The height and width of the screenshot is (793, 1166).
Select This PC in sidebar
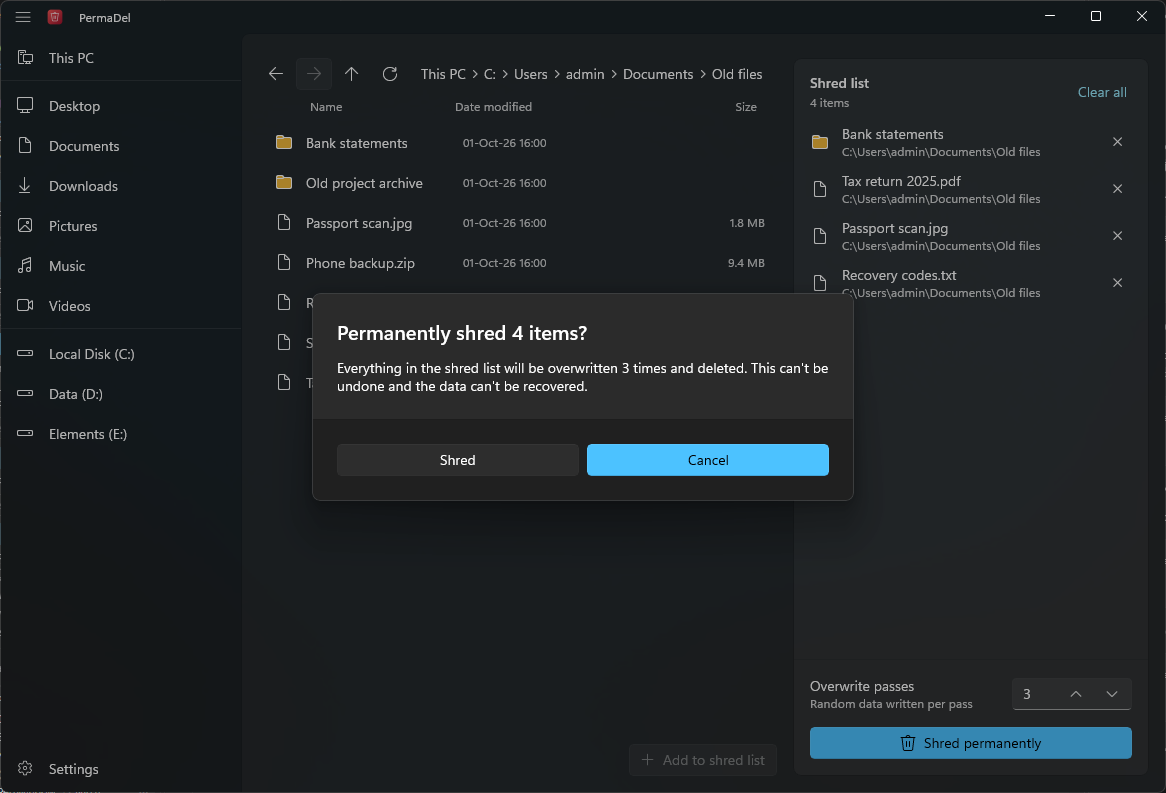click(120, 58)
